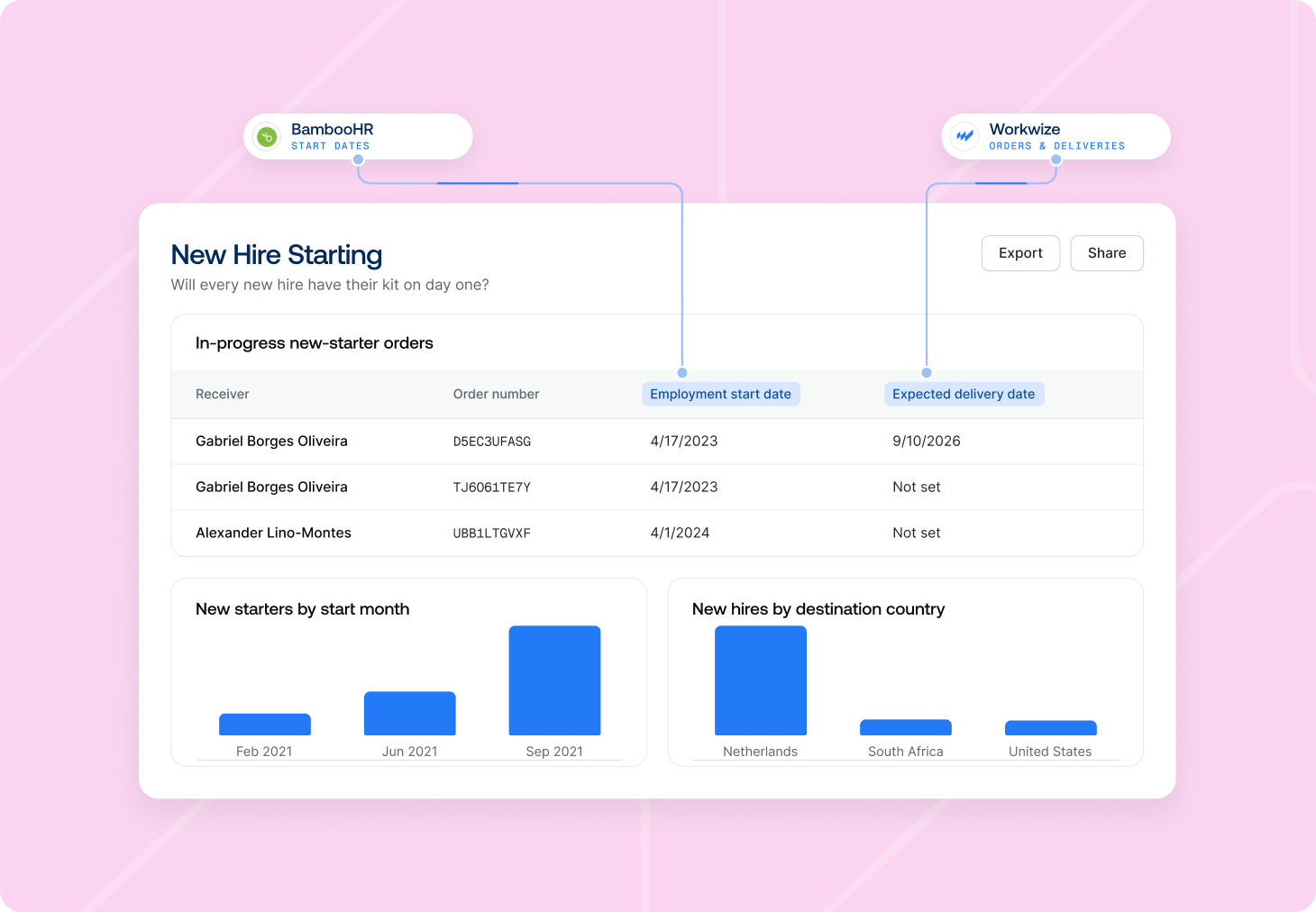Click the start date 4/1/2024

coord(680,533)
